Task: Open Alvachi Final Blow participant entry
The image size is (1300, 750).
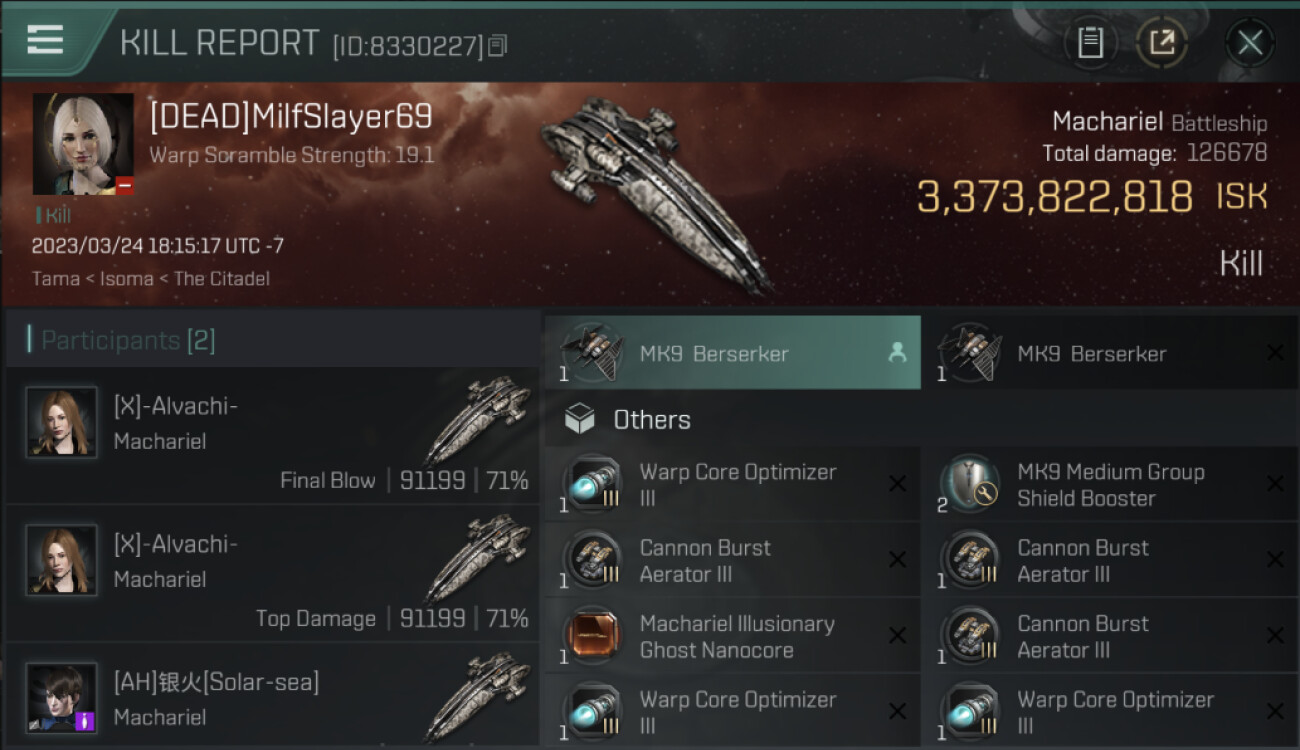Action: tap(272, 437)
